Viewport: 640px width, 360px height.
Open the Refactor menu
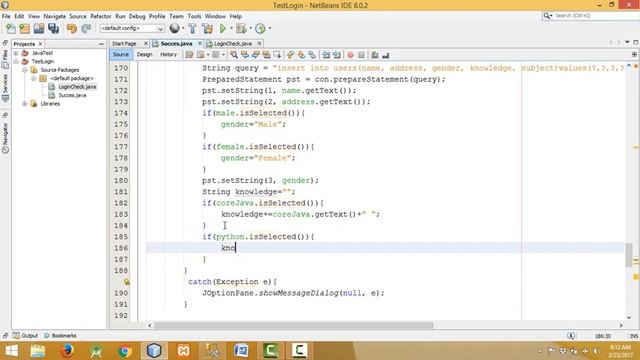[100, 16]
